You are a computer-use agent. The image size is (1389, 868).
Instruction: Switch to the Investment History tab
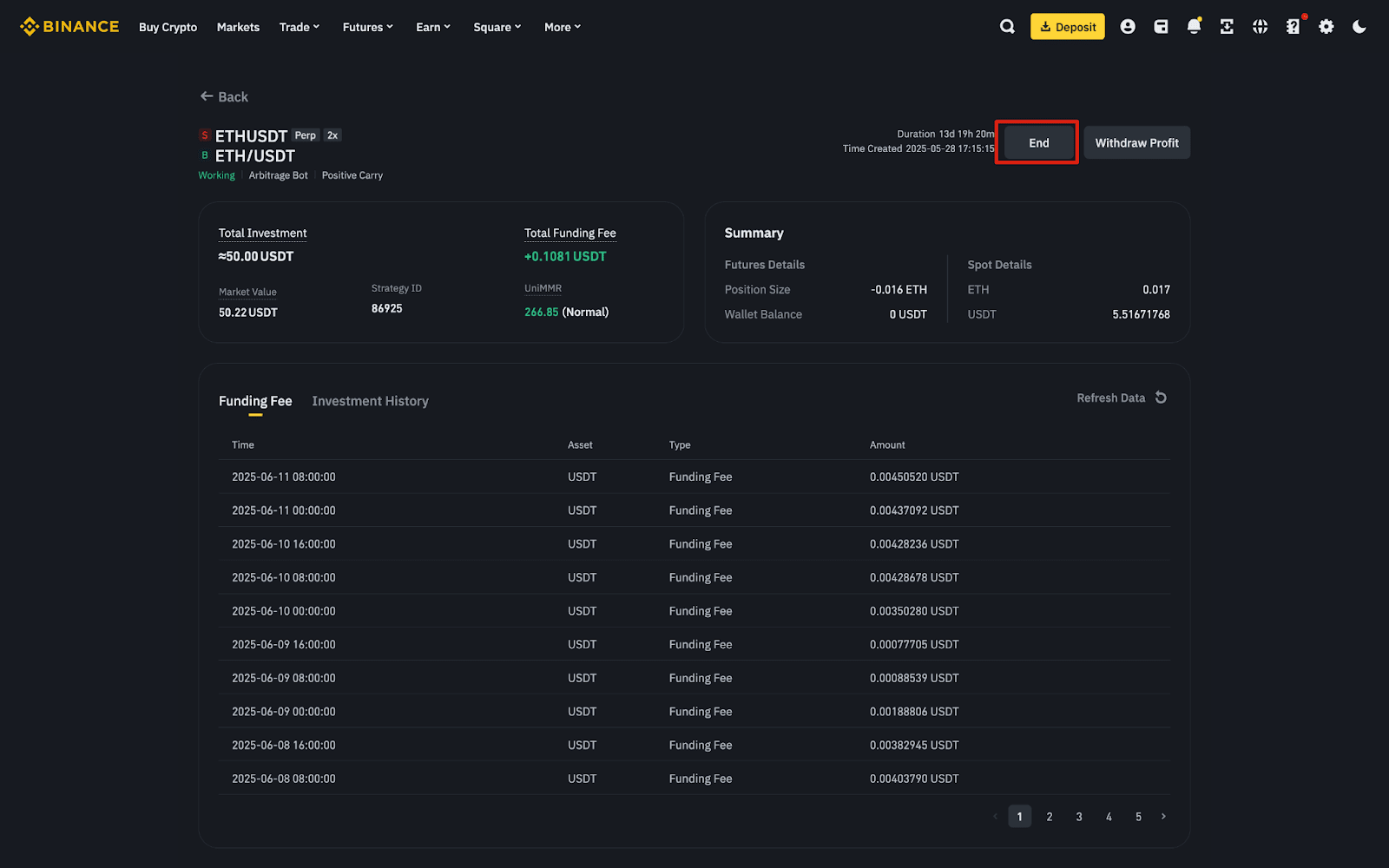pyautogui.click(x=370, y=401)
